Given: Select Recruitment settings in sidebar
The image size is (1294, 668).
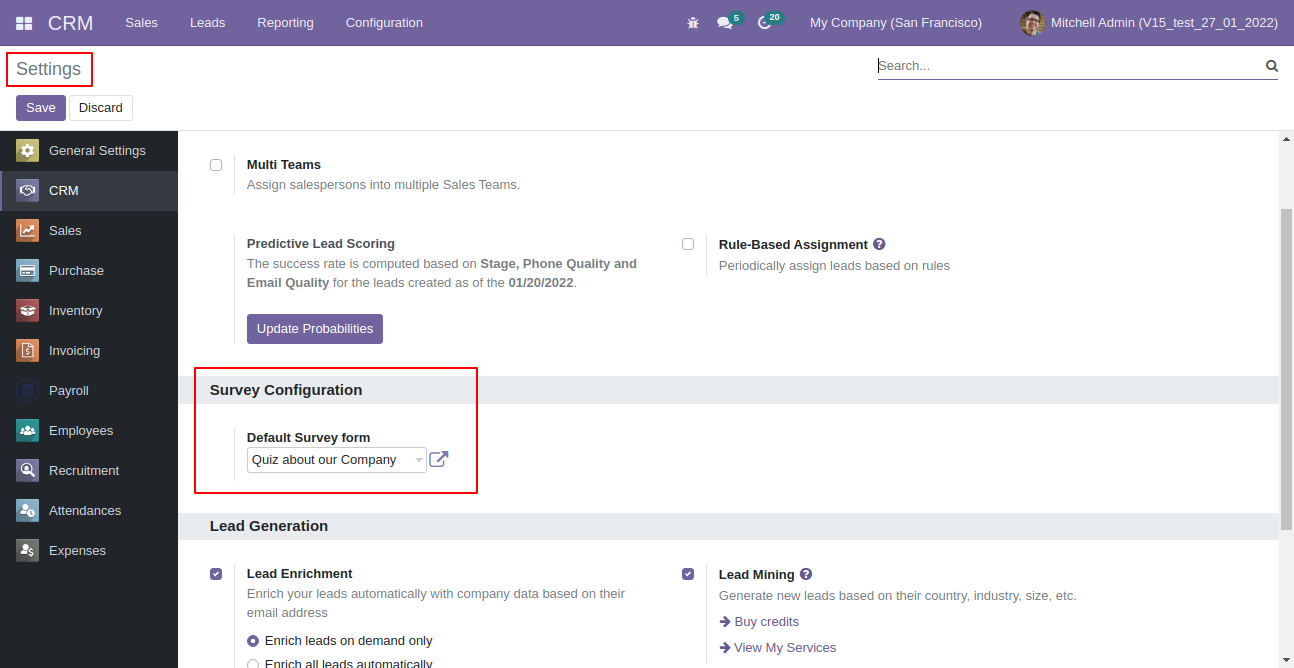Looking at the screenshot, I should (x=89, y=471).
